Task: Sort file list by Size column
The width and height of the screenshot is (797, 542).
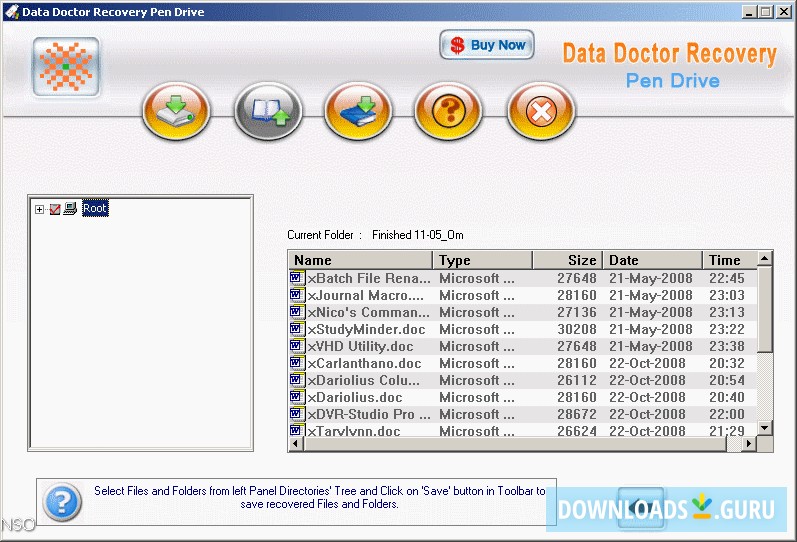Action: [567, 260]
